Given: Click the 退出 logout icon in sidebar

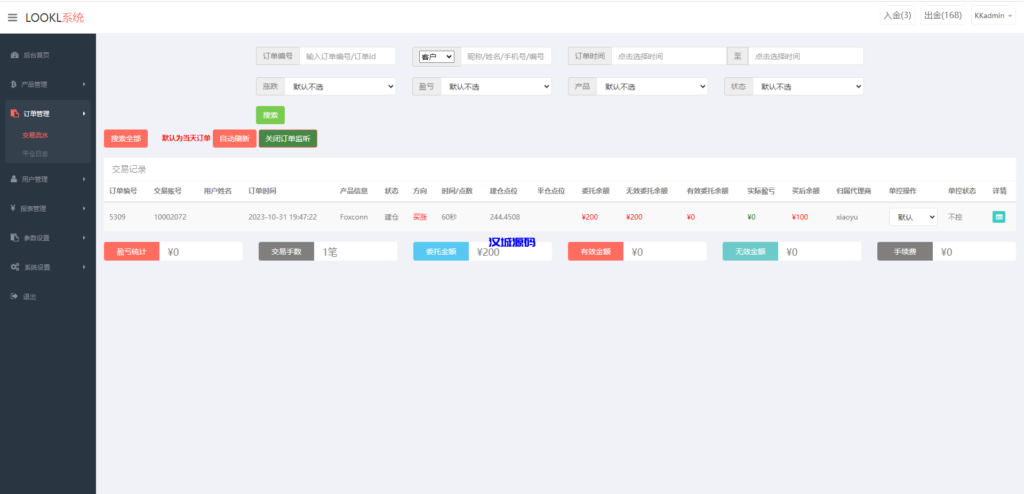Looking at the screenshot, I should [13, 296].
